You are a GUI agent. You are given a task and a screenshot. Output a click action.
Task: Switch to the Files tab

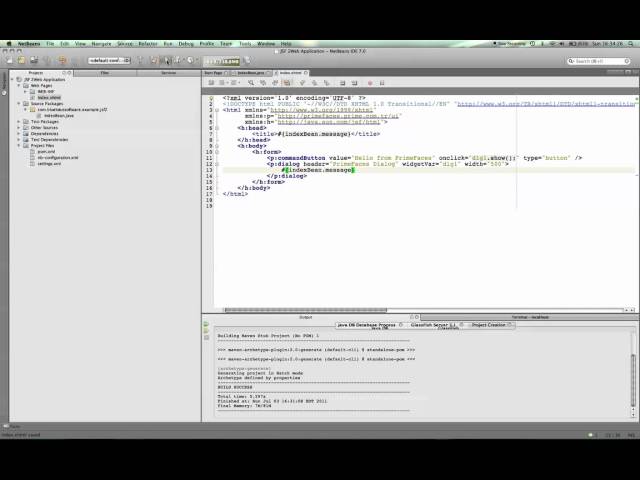tap(105, 73)
